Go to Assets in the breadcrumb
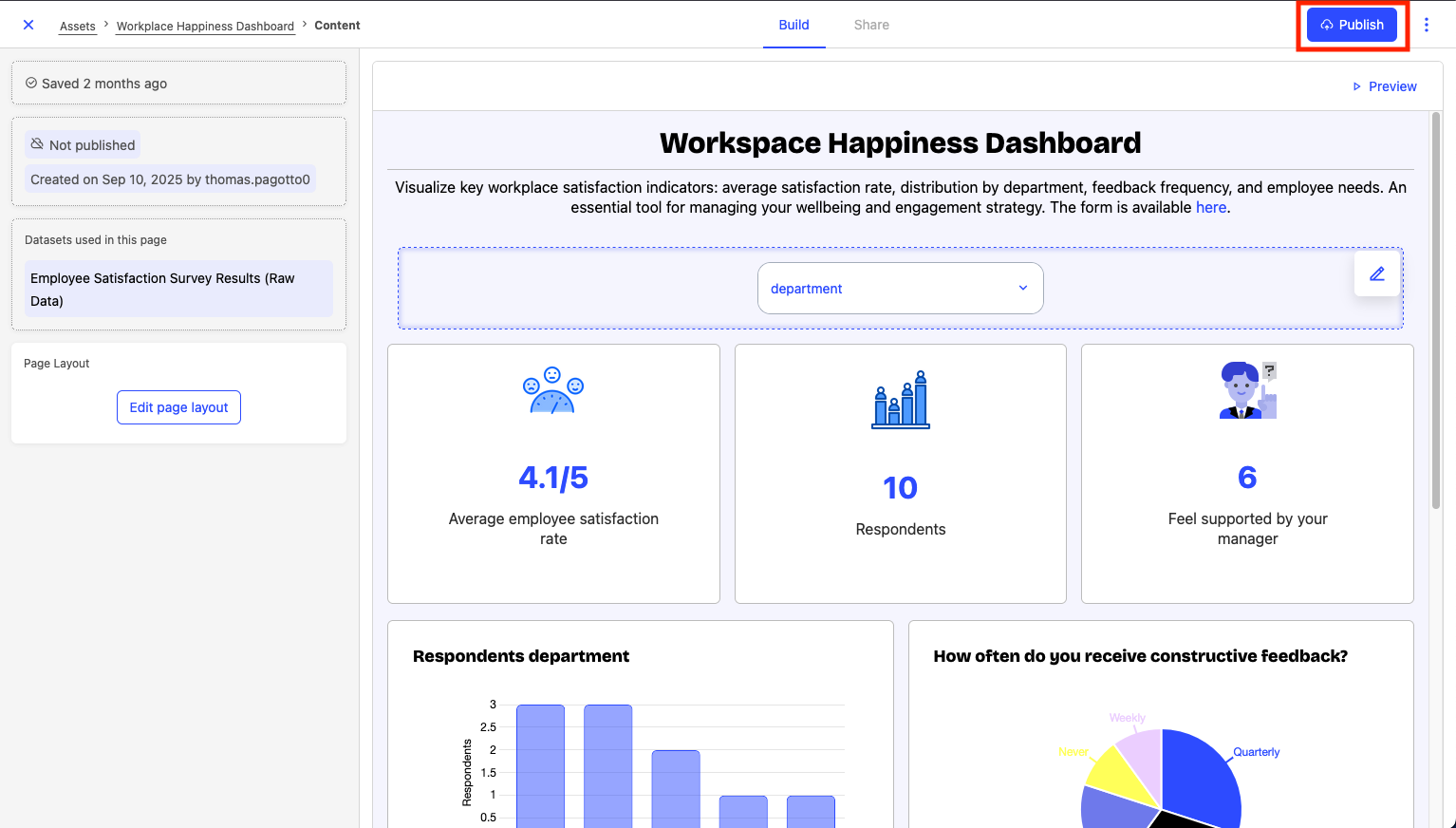 pos(78,27)
